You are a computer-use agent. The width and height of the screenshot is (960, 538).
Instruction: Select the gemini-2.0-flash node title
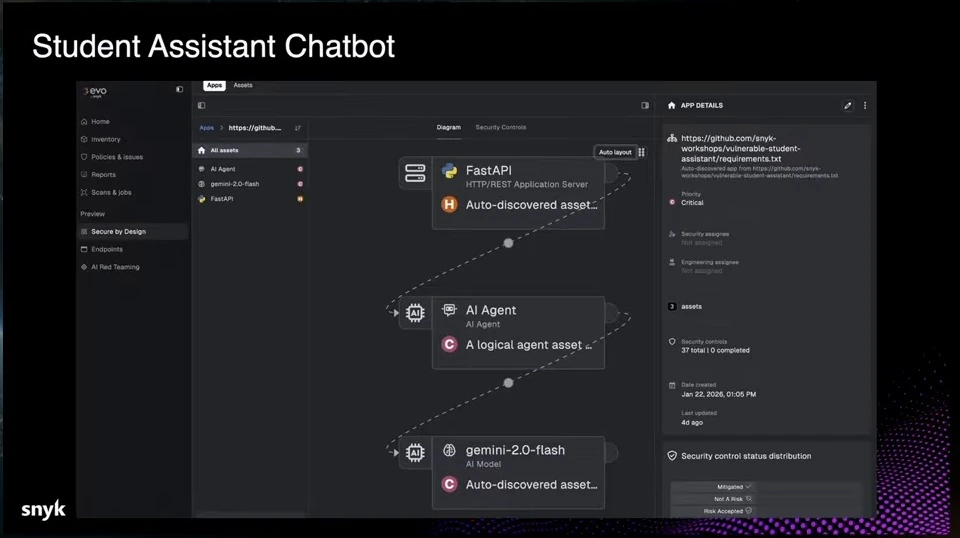click(515, 450)
